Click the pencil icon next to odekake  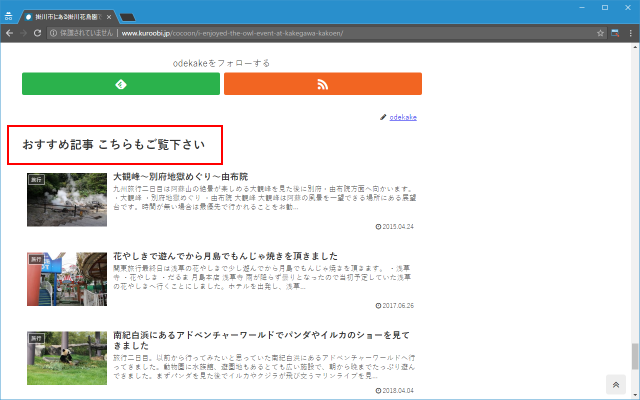(x=383, y=117)
